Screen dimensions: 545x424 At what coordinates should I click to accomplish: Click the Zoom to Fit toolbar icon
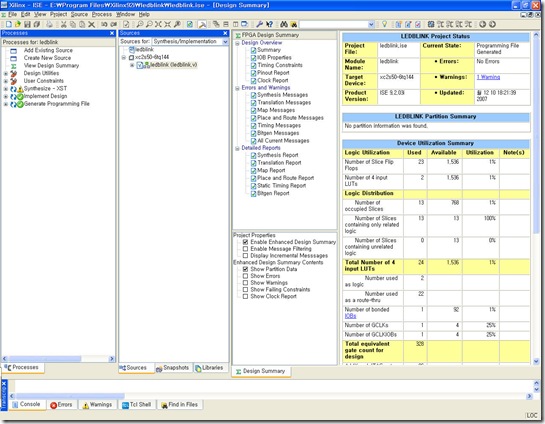(x=158, y=24)
